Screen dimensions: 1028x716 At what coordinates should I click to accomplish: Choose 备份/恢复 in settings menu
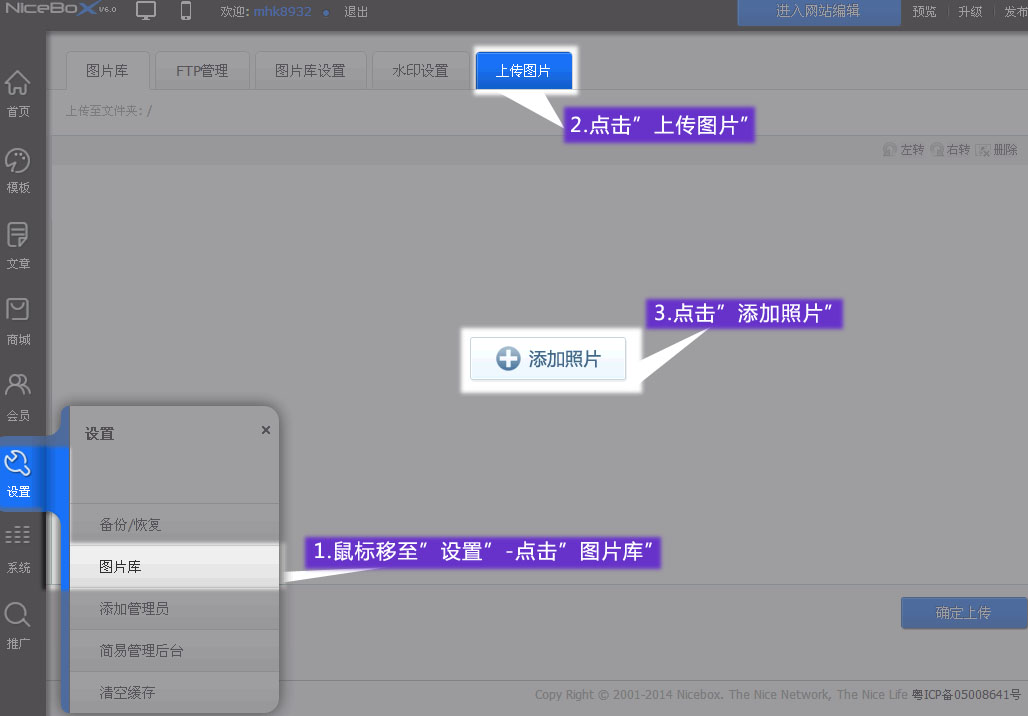pyautogui.click(x=130, y=525)
